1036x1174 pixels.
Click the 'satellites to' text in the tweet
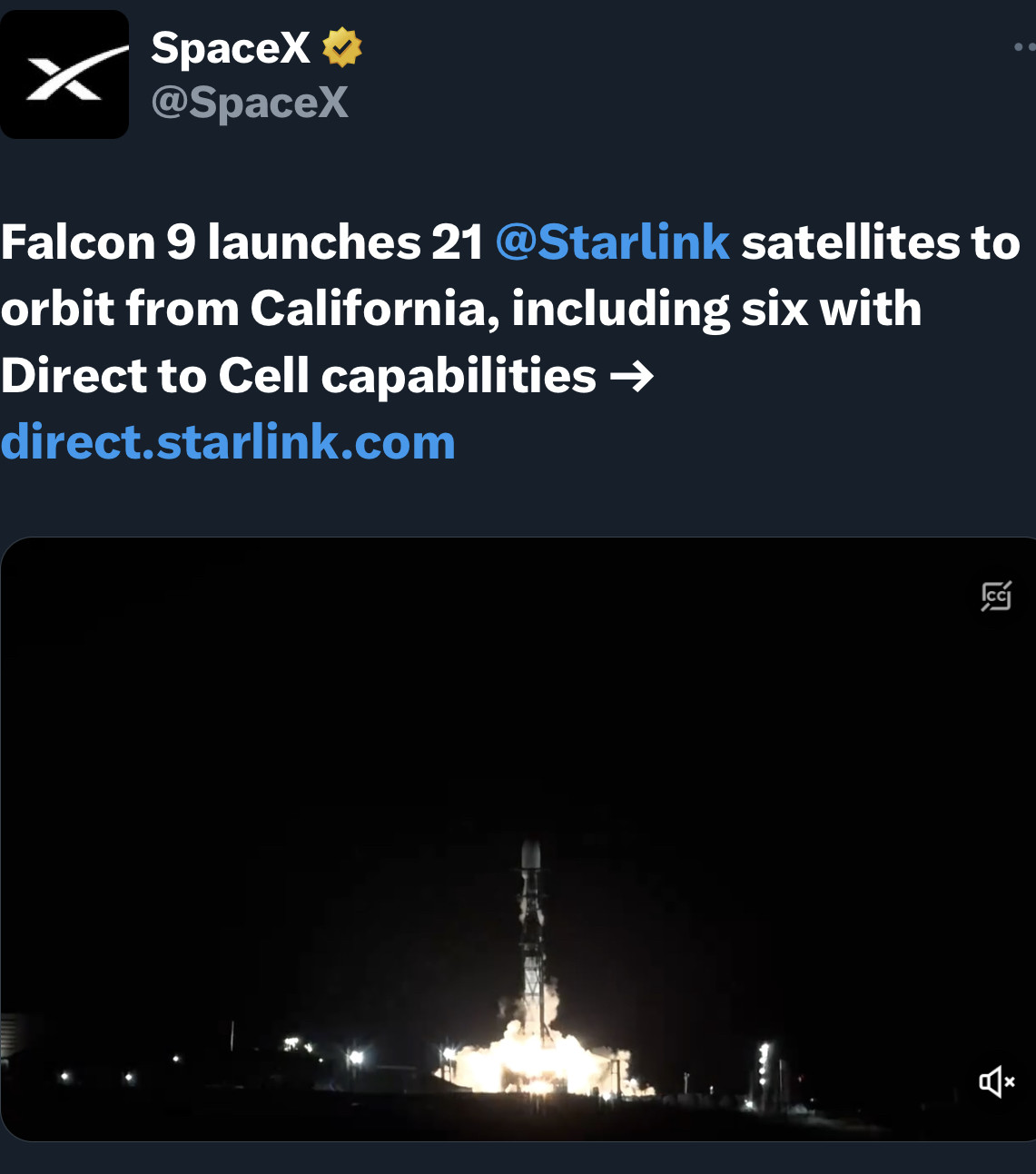click(x=881, y=242)
